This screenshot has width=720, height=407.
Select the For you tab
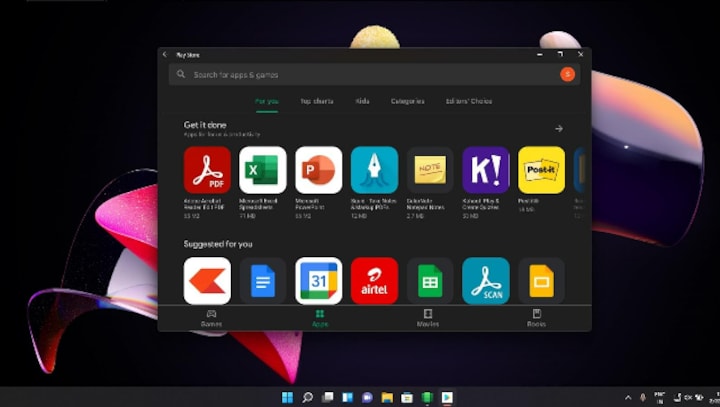point(267,101)
